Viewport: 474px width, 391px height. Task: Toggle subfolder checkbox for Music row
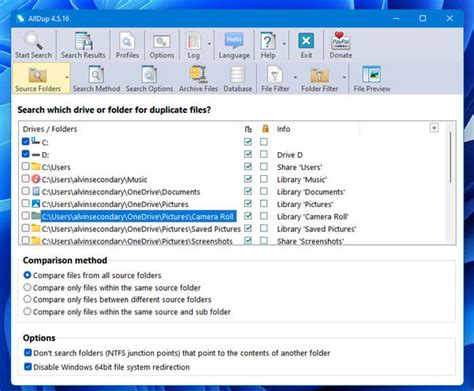[248, 179]
